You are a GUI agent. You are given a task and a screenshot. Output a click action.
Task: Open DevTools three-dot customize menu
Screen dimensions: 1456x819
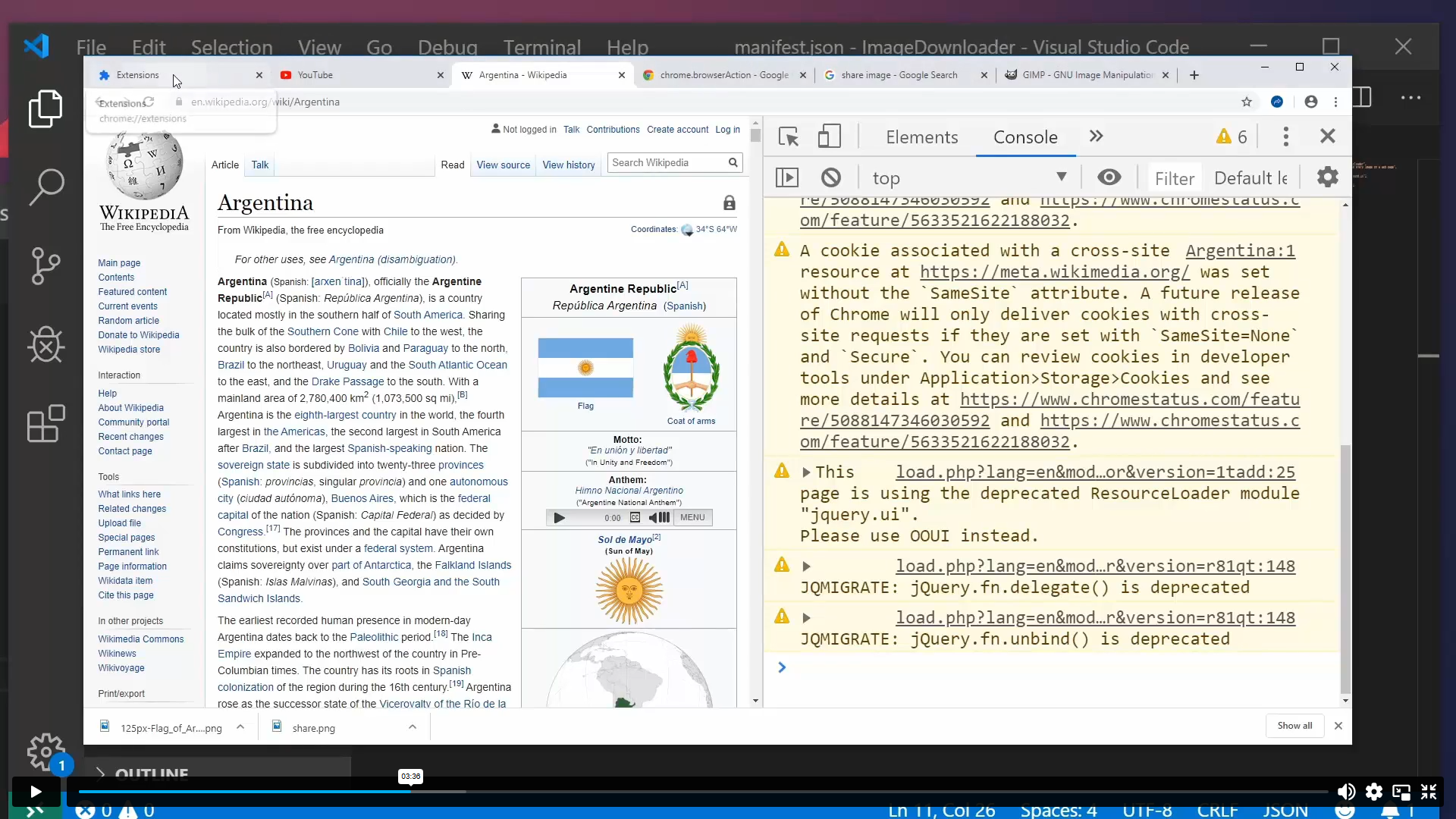[x=1285, y=137]
